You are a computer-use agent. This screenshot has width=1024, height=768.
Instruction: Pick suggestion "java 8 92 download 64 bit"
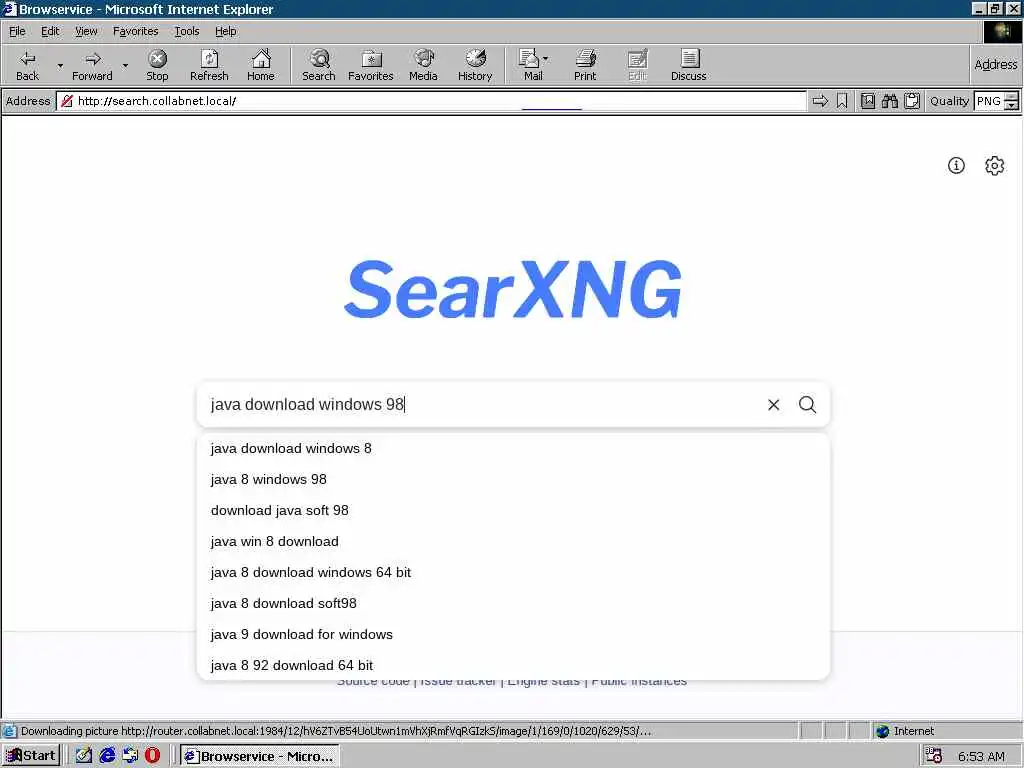pyautogui.click(x=513, y=665)
